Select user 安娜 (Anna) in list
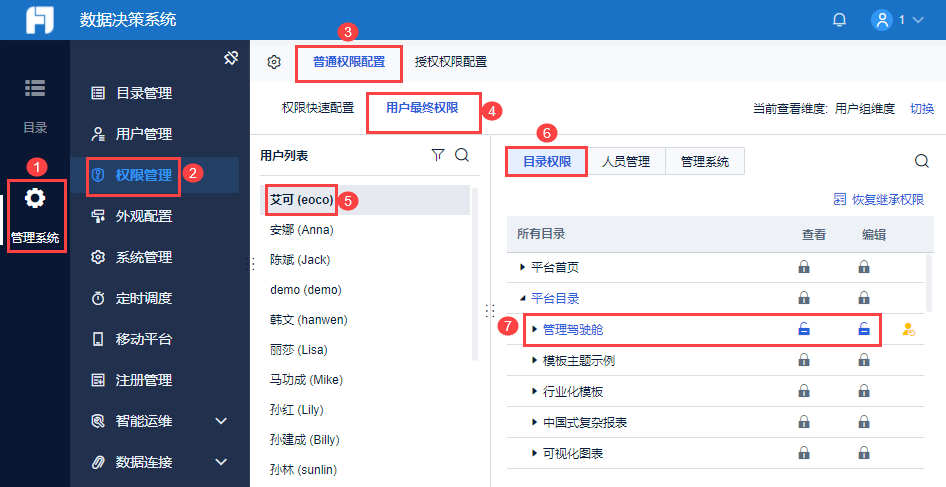946x487 pixels. [302, 230]
